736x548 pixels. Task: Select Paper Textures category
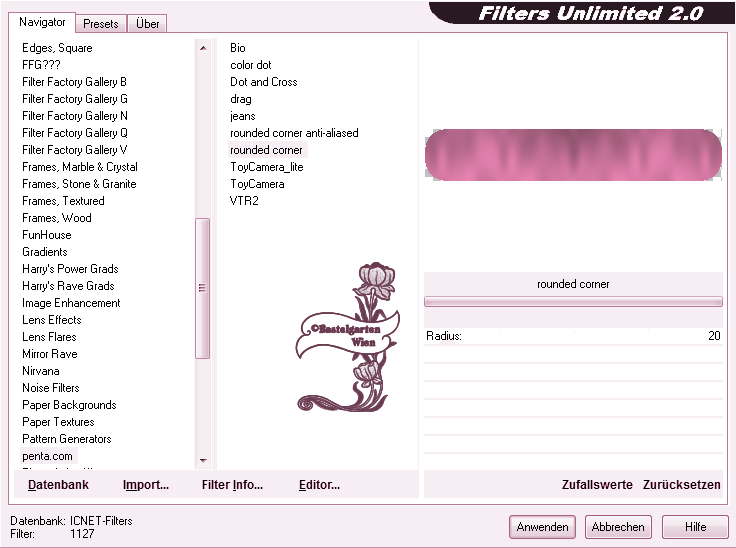coord(58,422)
